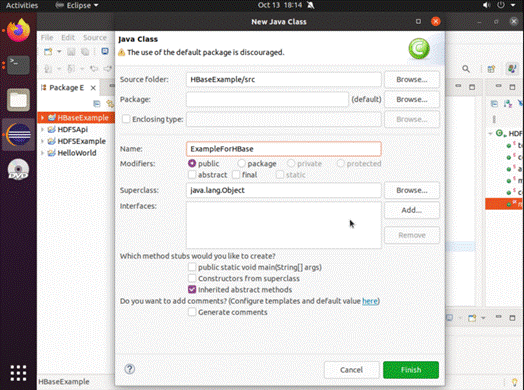
Task: Open the DVD disc icon in dock
Action: click(x=18, y=170)
